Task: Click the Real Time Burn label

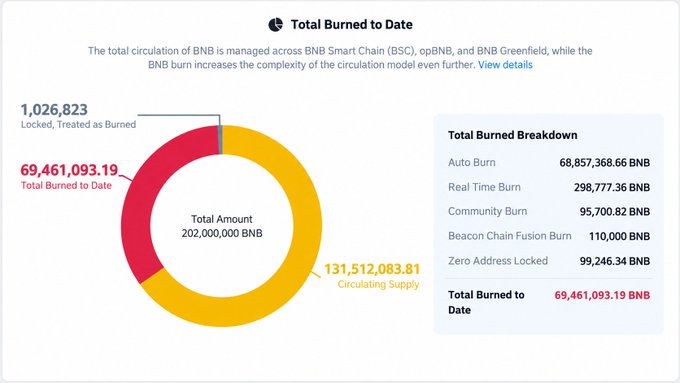Action: [484, 187]
